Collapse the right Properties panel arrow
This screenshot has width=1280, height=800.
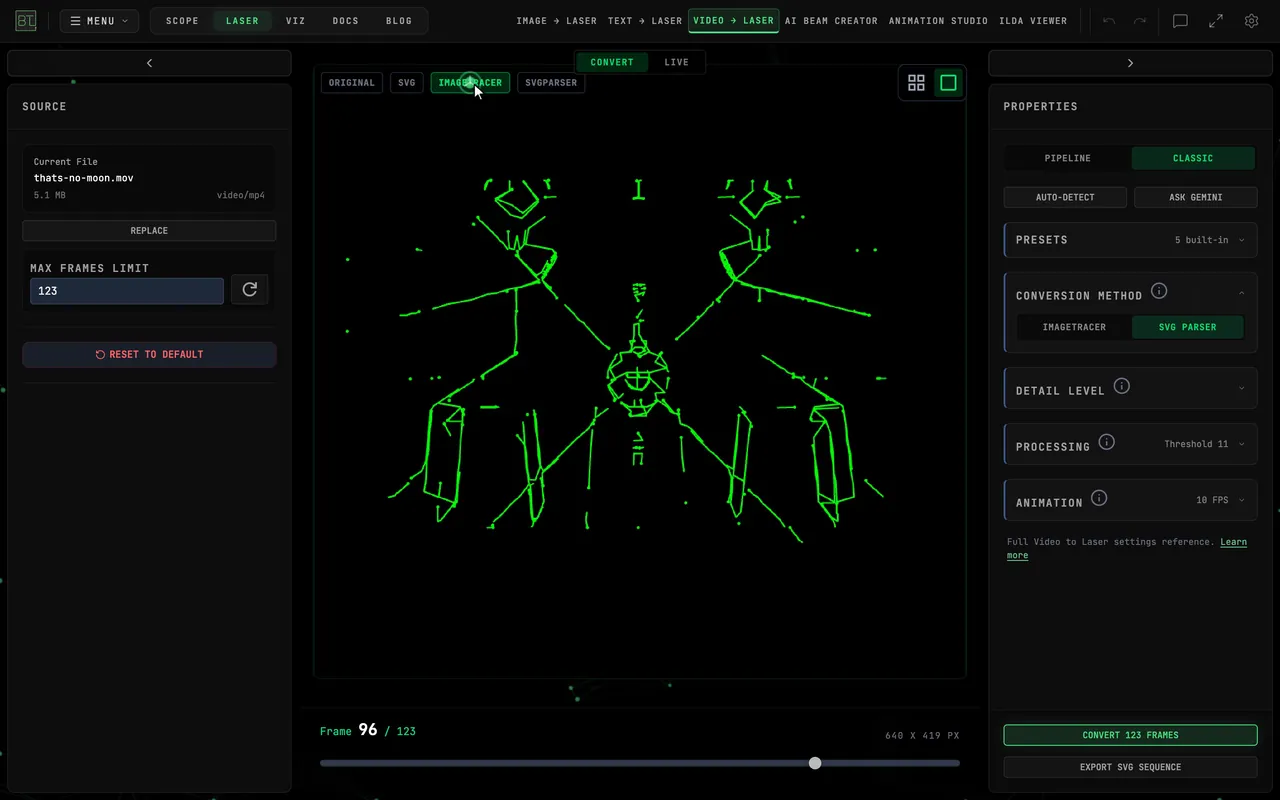pyautogui.click(x=1130, y=63)
